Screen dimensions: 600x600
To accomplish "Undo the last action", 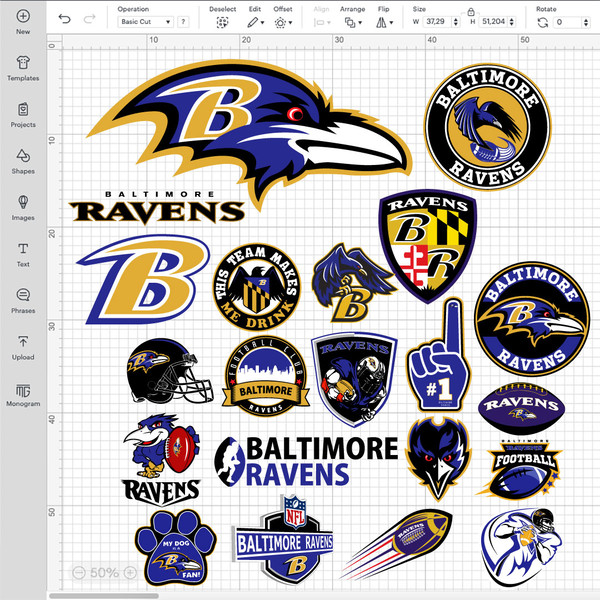I will point(65,19).
